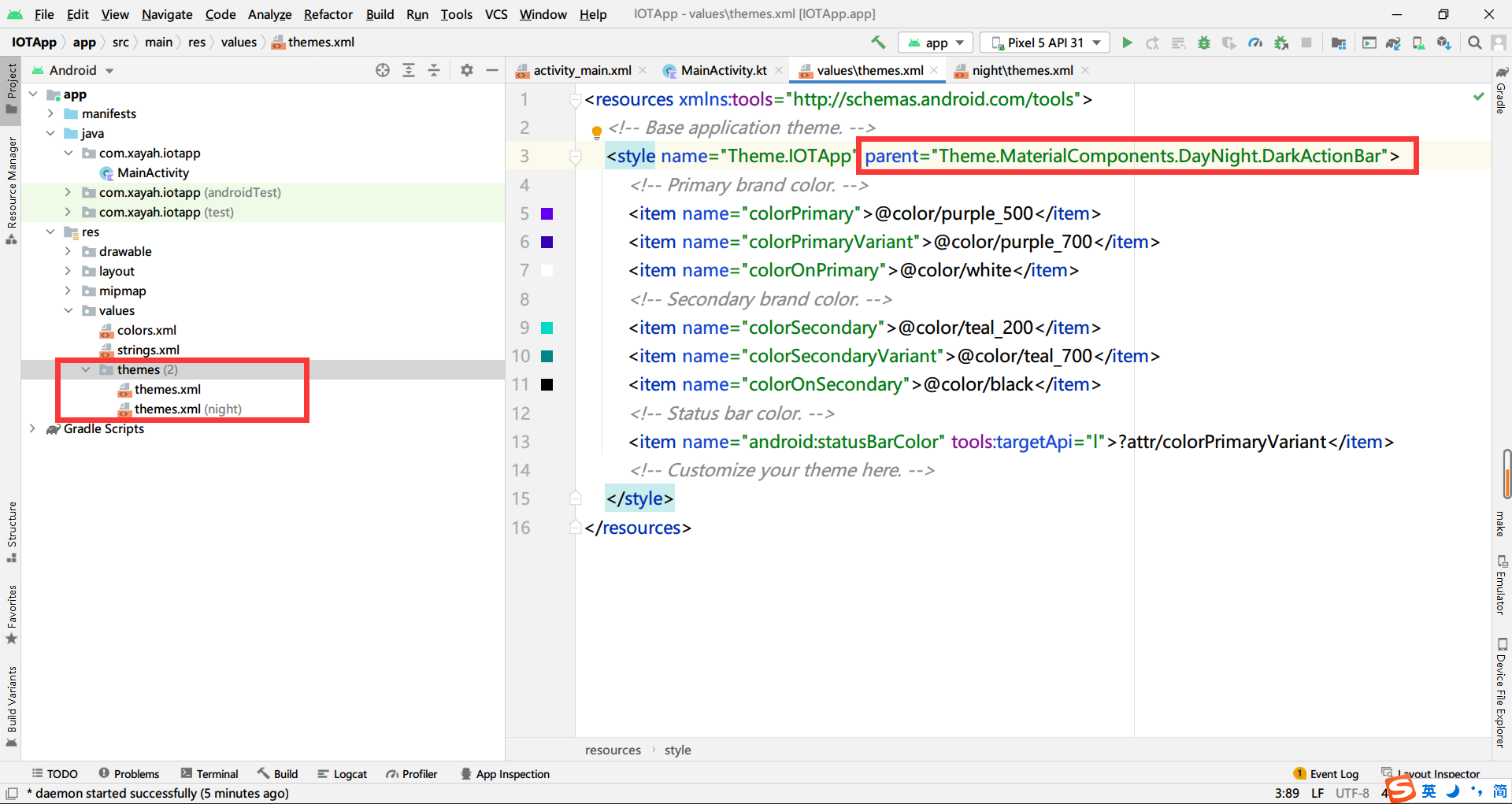Collapse all nodes in Project panel
This screenshot has width=1512, height=804.
[x=434, y=70]
